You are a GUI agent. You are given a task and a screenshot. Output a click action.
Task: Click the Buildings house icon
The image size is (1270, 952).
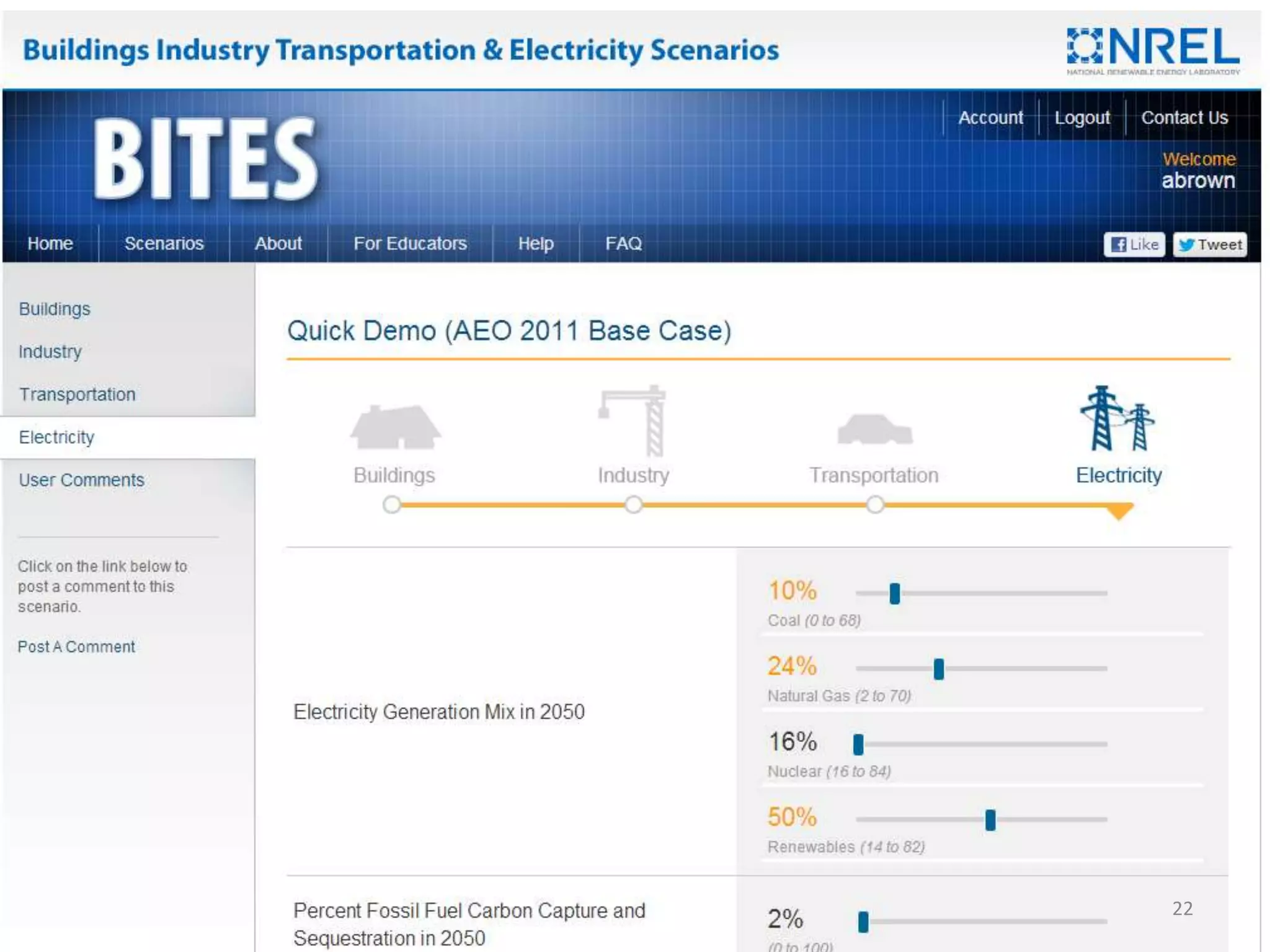(395, 426)
